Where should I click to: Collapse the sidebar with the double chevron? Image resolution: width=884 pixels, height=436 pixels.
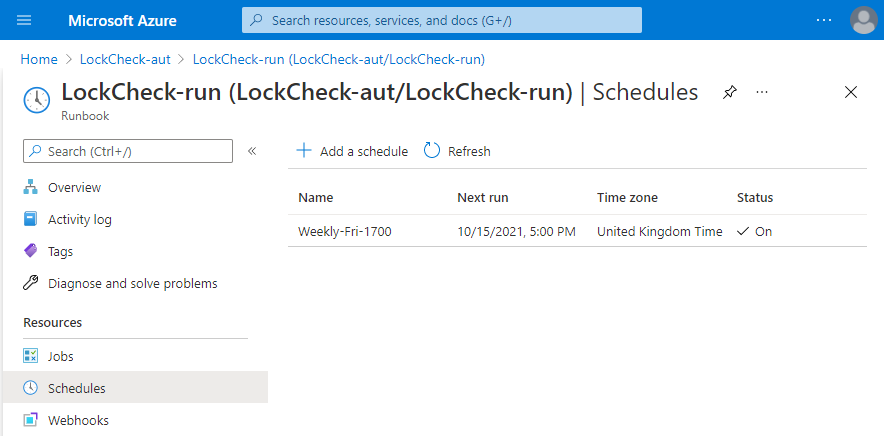252,151
